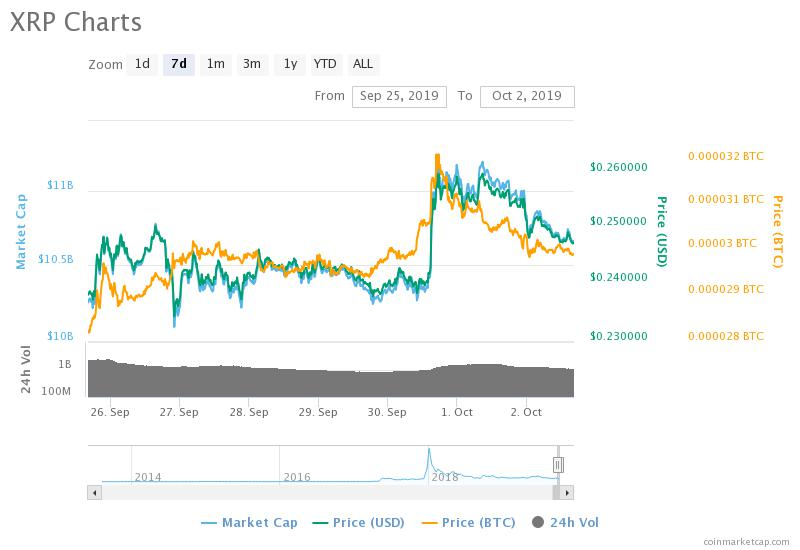This screenshot has width=800, height=550.
Task: Grab the navigator range handle
Action: click(558, 465)
